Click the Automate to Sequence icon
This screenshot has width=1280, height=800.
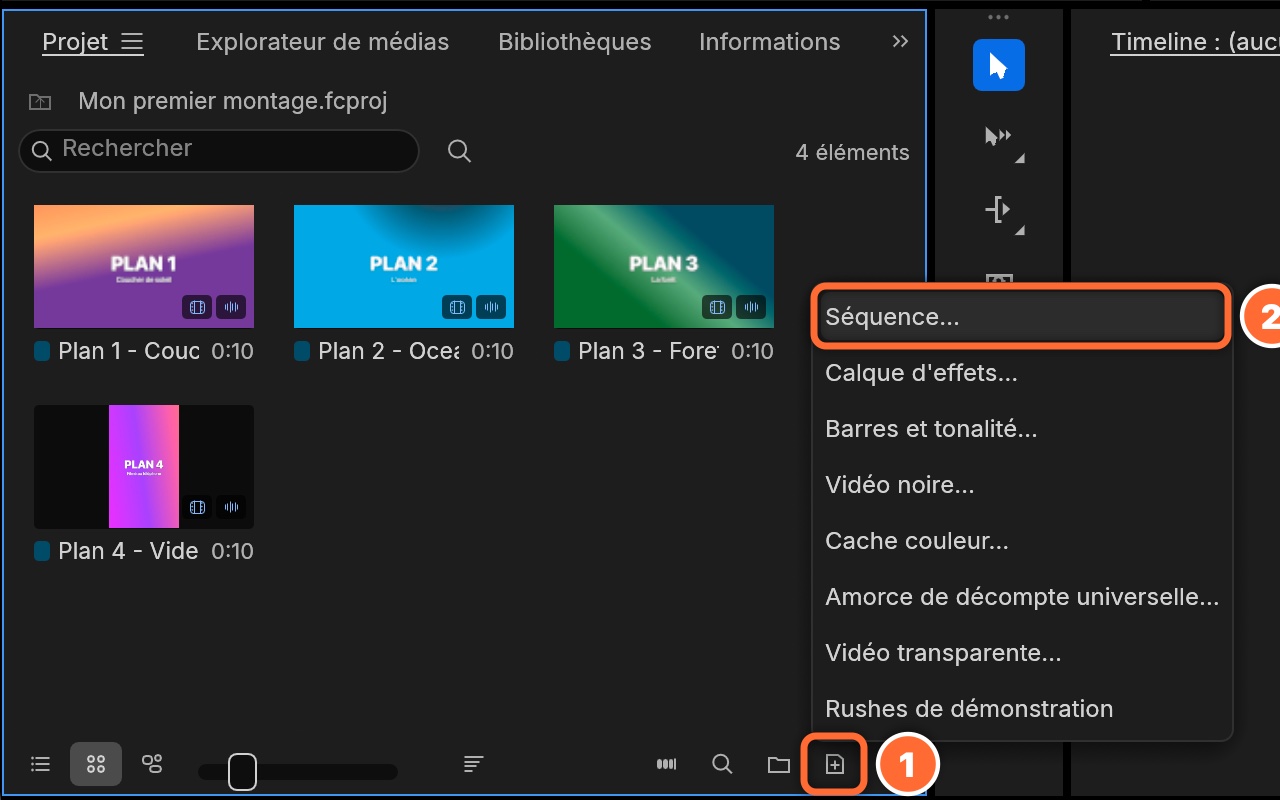(666, 765)
